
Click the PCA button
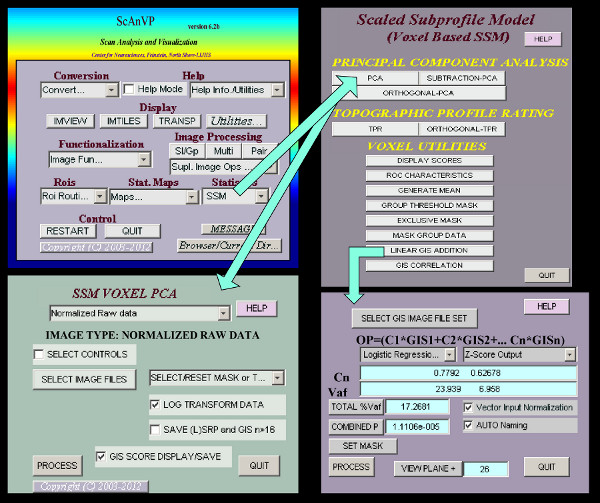pos(375,78)
